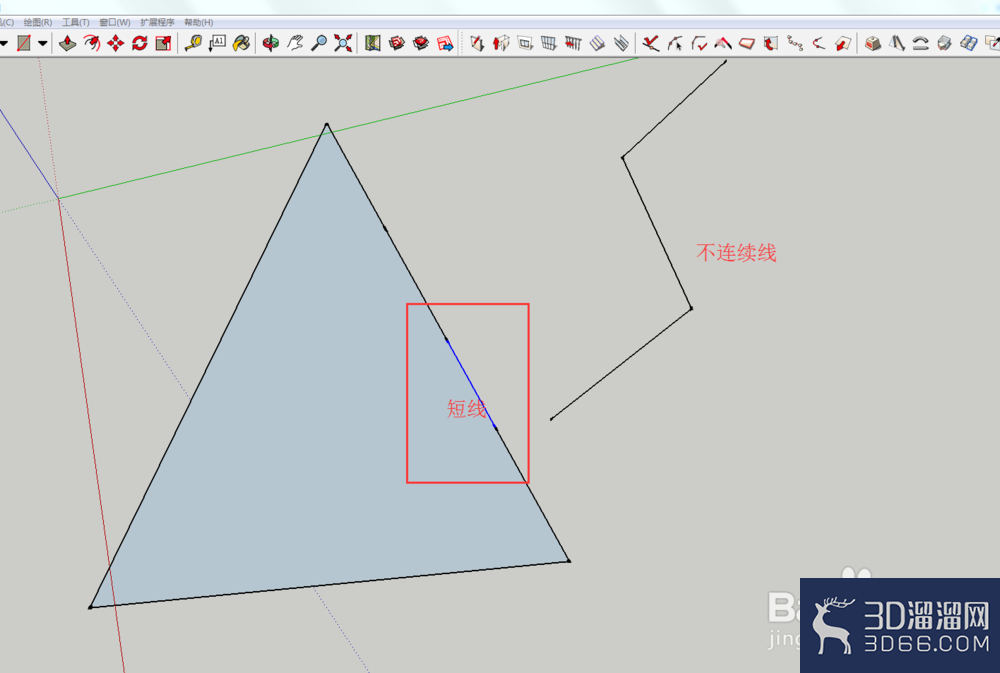Select the black zigzag polyline
This screenshot has width=1000, height=673.
[657, 233]
